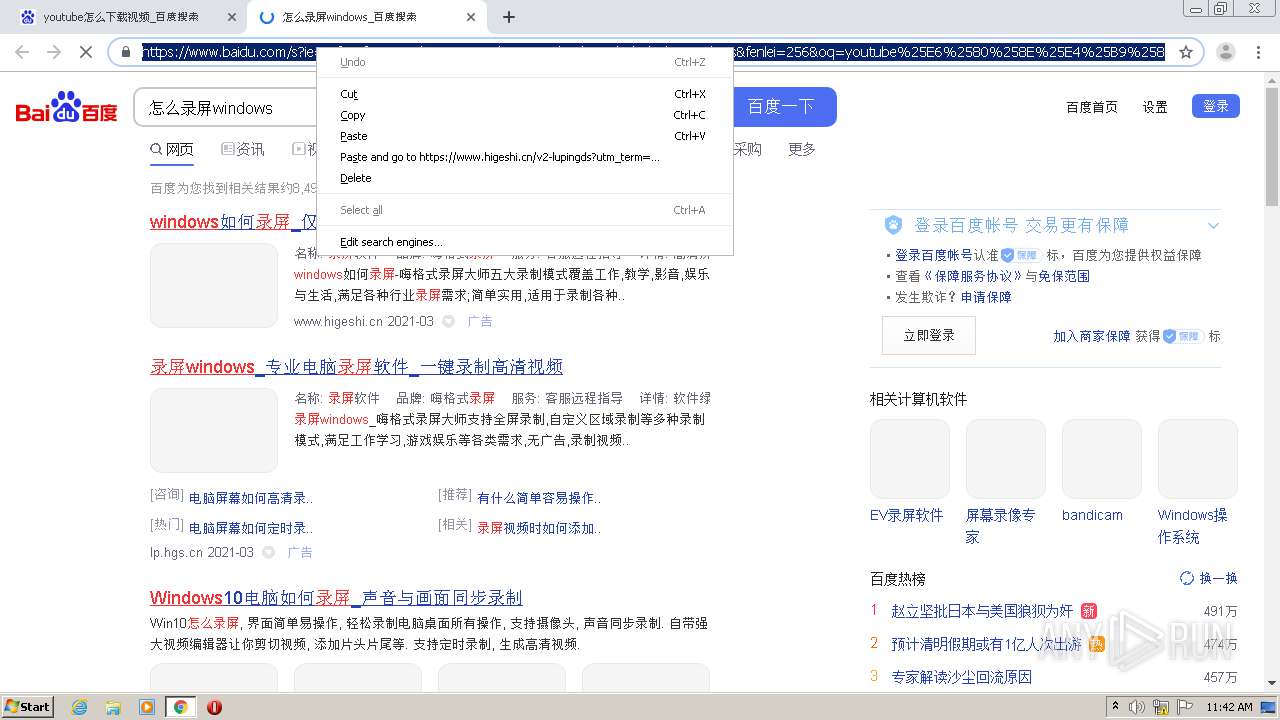The image size is (1280, 720).
Task: Open hot topic 专家解读沙尘回流原因
Action: pyautogui.click(x=961, y=677)
